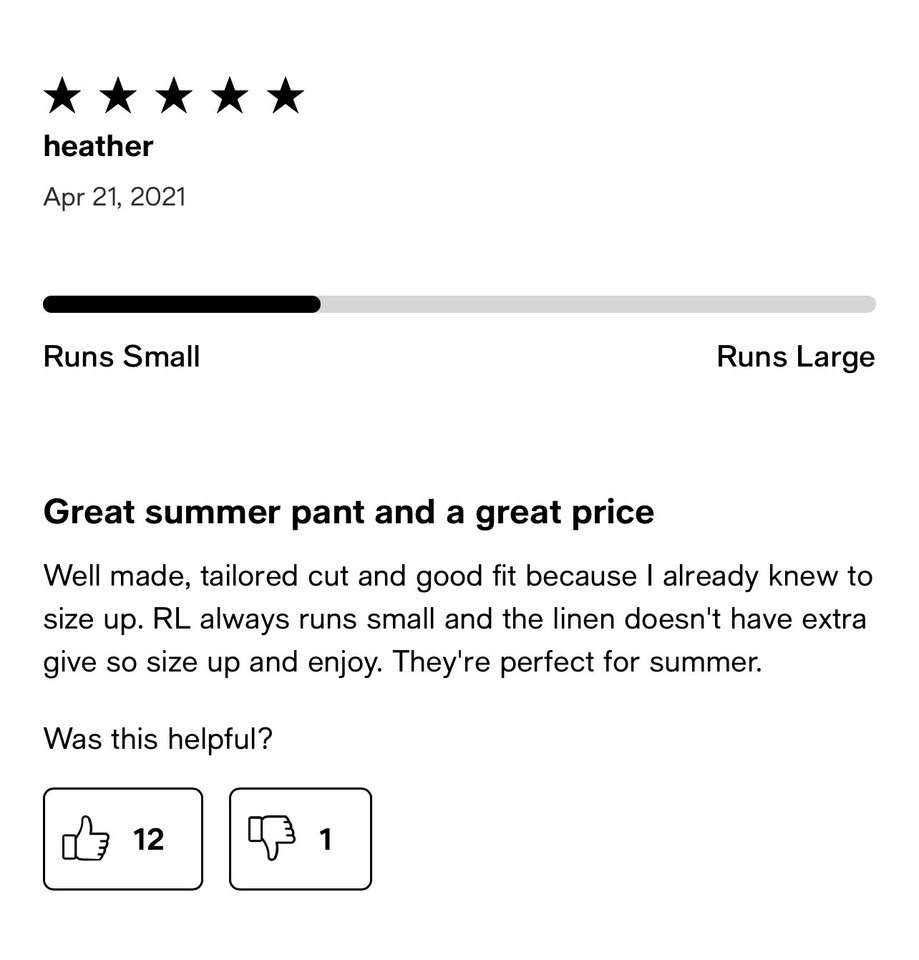Image resolution: width=919 pixels, height=960 pixels.
Task: Mark review helpful with 12 votes button
Action: point(123,839)
